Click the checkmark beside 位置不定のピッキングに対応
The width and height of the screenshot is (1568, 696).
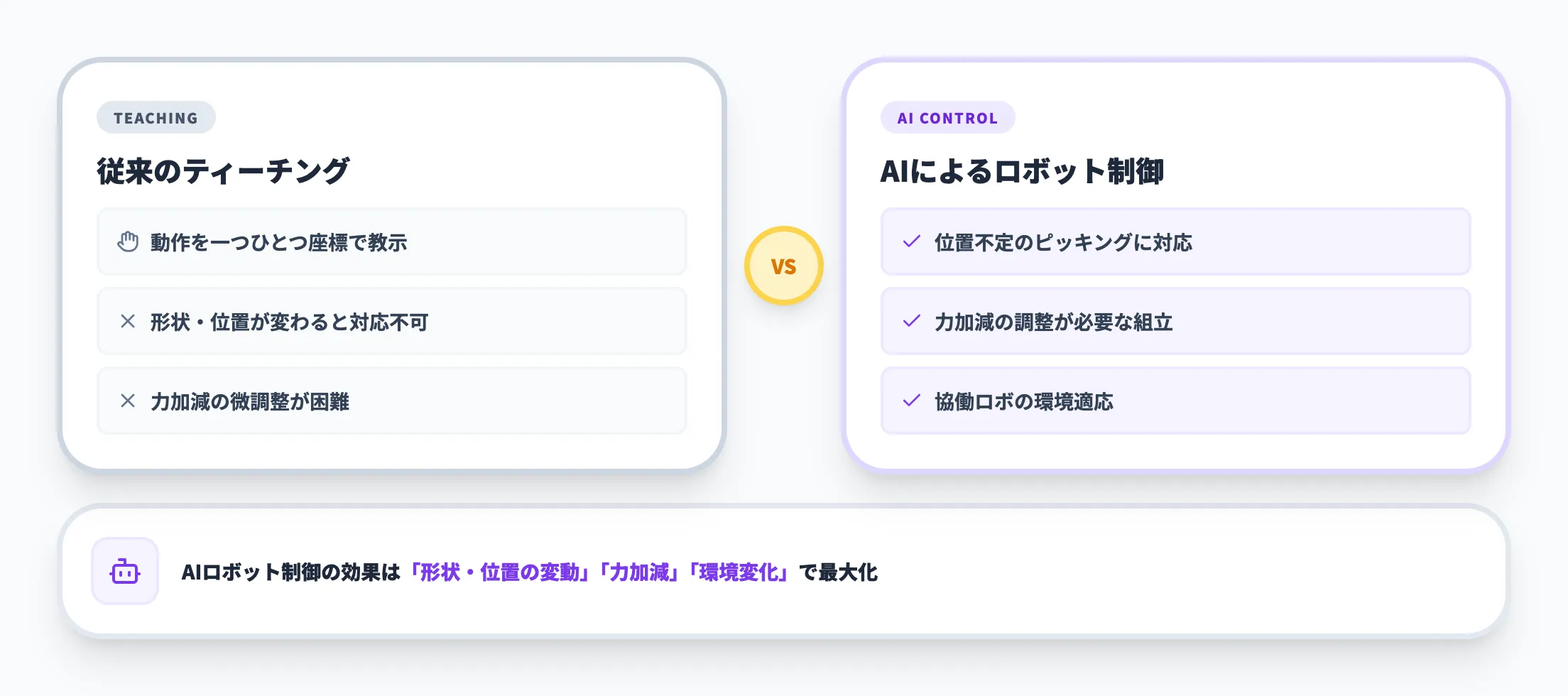(912, 242)
